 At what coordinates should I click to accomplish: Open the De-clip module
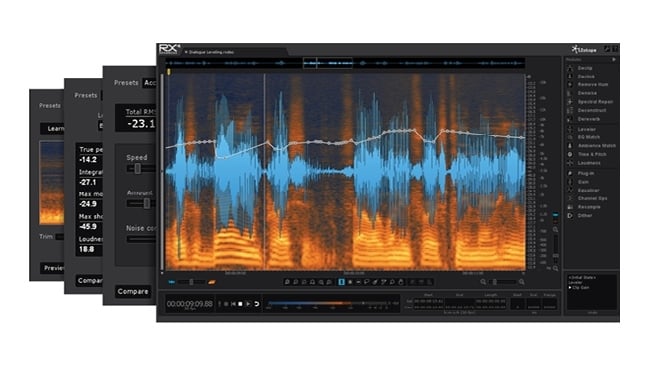(x=585, y=68)
